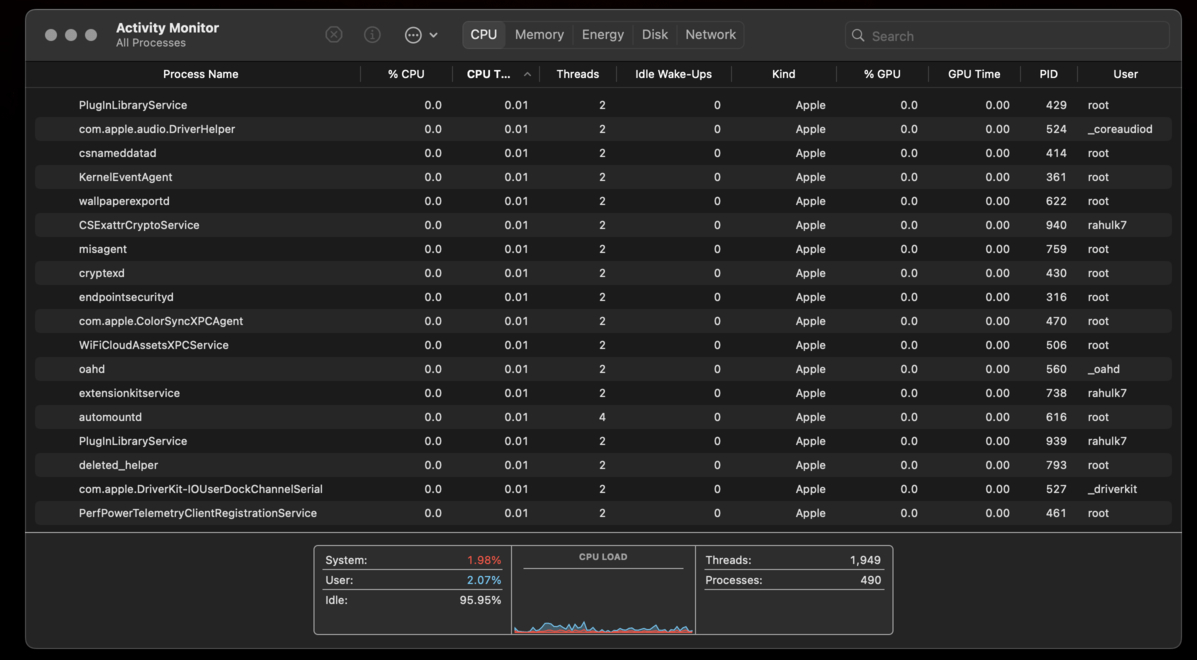The width and height of the screenshot is (1197, 660).
Task: Sort by User column header
Action: pyautogui.click(x=1125, y=75)
